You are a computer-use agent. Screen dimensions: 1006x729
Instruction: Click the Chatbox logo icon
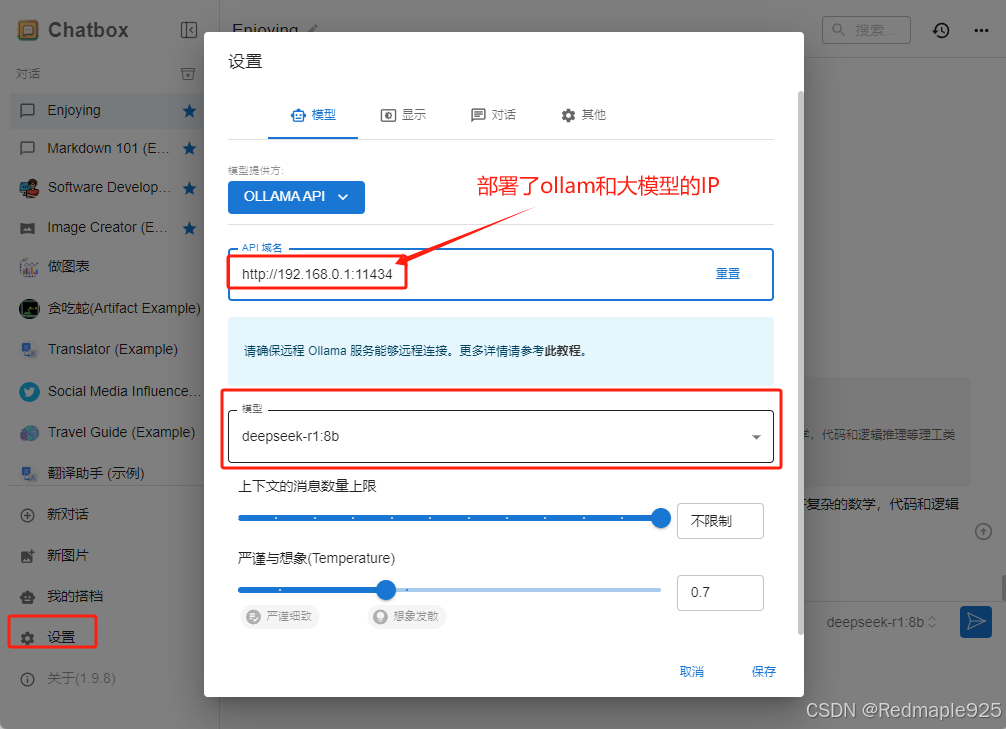pos(28,30)
